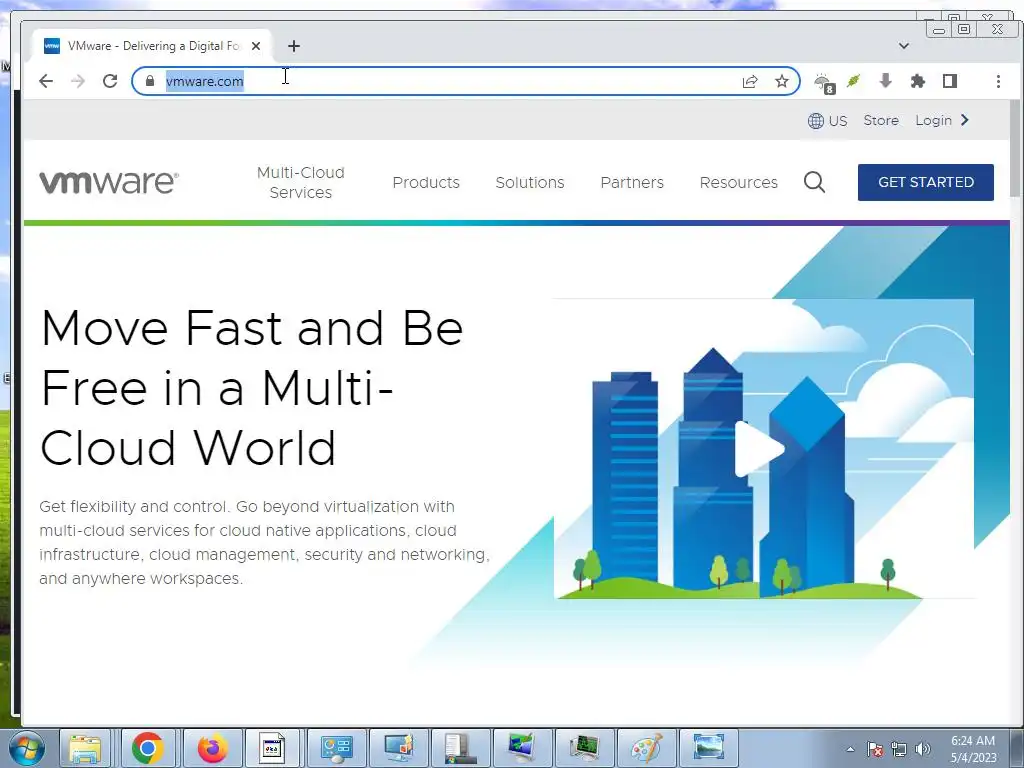Open the Products menu
The height and width of the screenshot is (768, 1024).
click(x=426, y=182)
